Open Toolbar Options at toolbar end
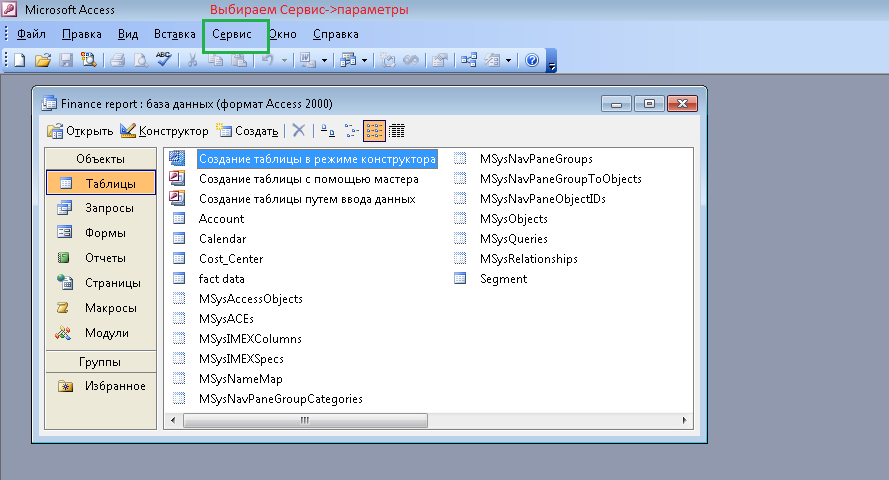 click(552, 61)
